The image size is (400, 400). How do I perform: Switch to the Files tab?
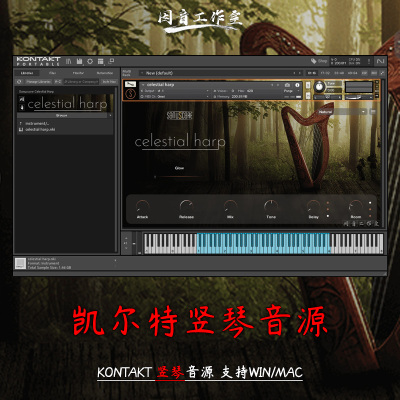[x=52, y=73]
